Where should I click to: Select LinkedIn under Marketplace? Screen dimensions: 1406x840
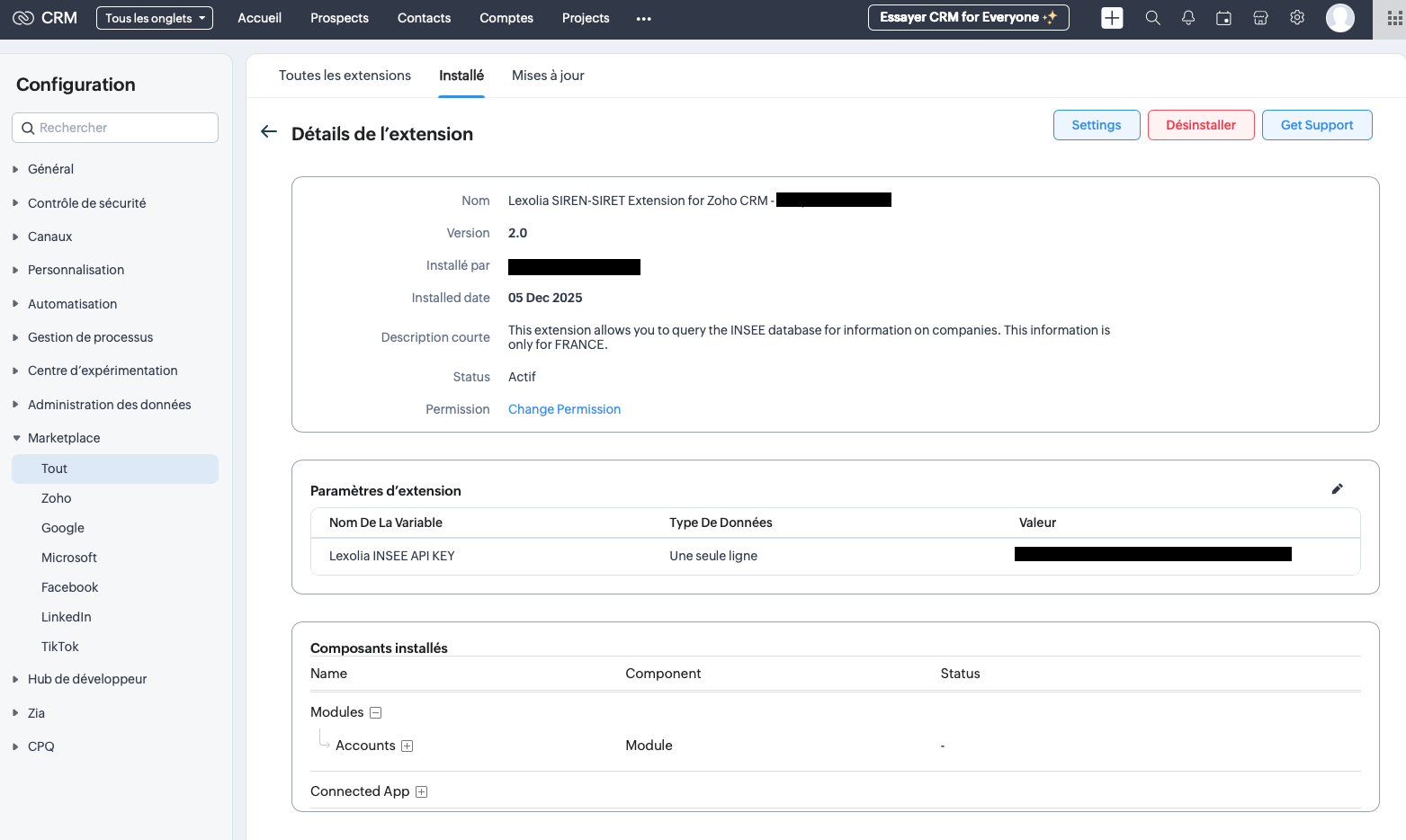pos(67,617)
